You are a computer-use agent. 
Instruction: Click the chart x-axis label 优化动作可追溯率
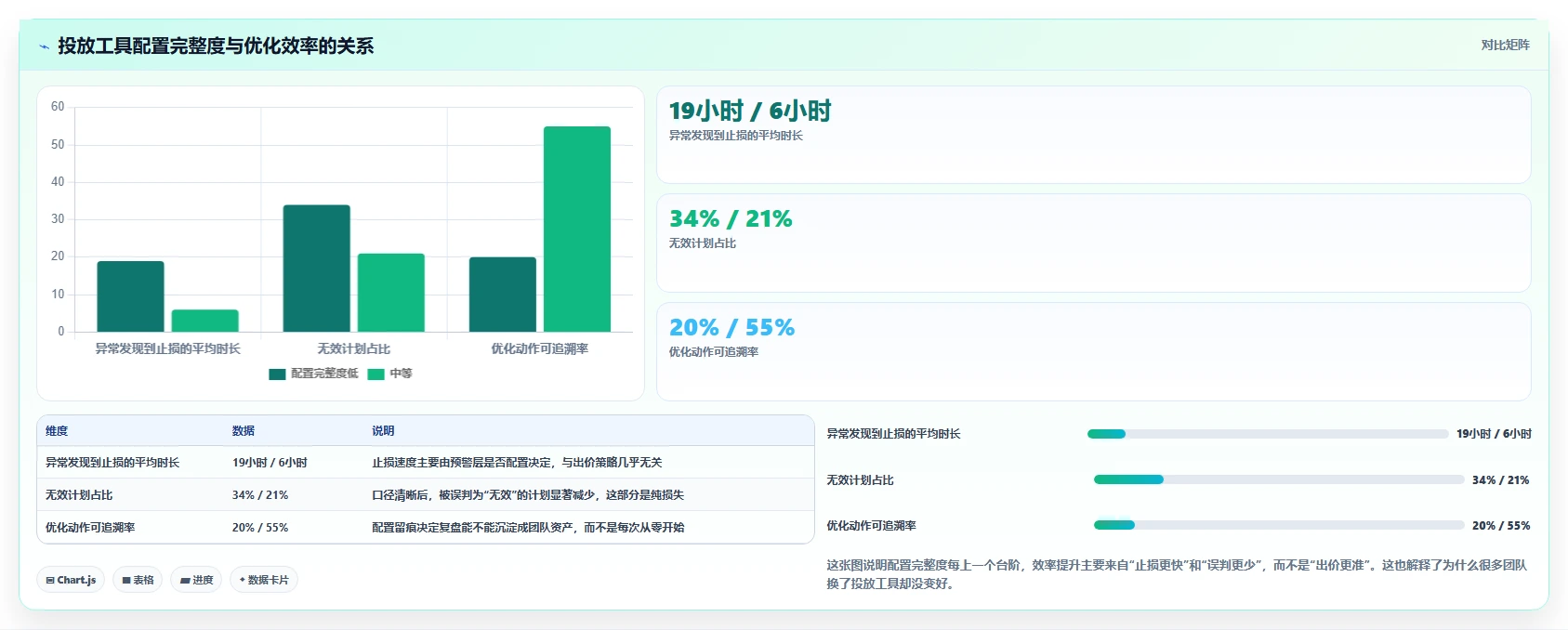539,349
